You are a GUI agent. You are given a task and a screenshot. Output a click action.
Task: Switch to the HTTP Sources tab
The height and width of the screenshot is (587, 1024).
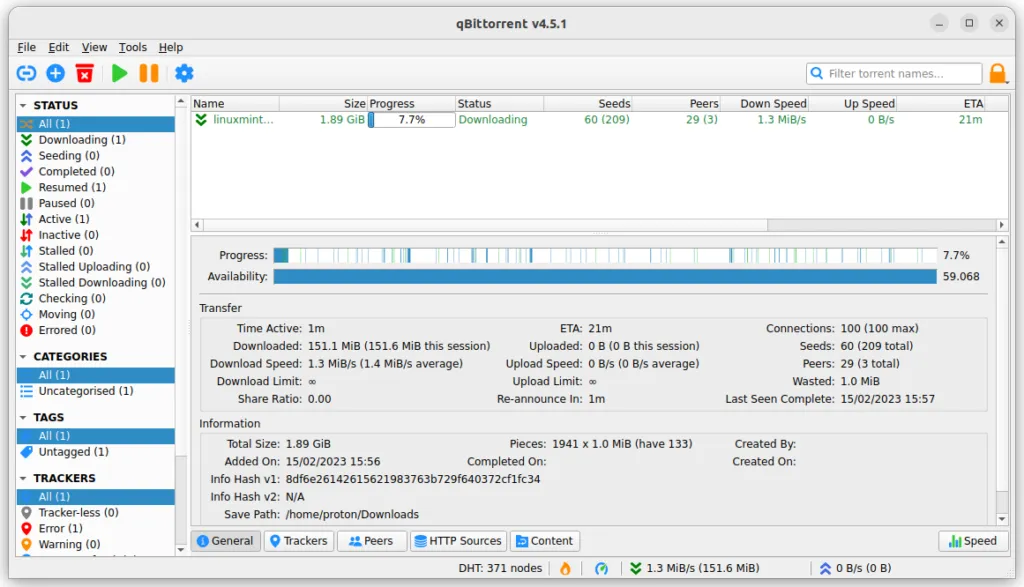pyautogui.click(x=458, y=541)
